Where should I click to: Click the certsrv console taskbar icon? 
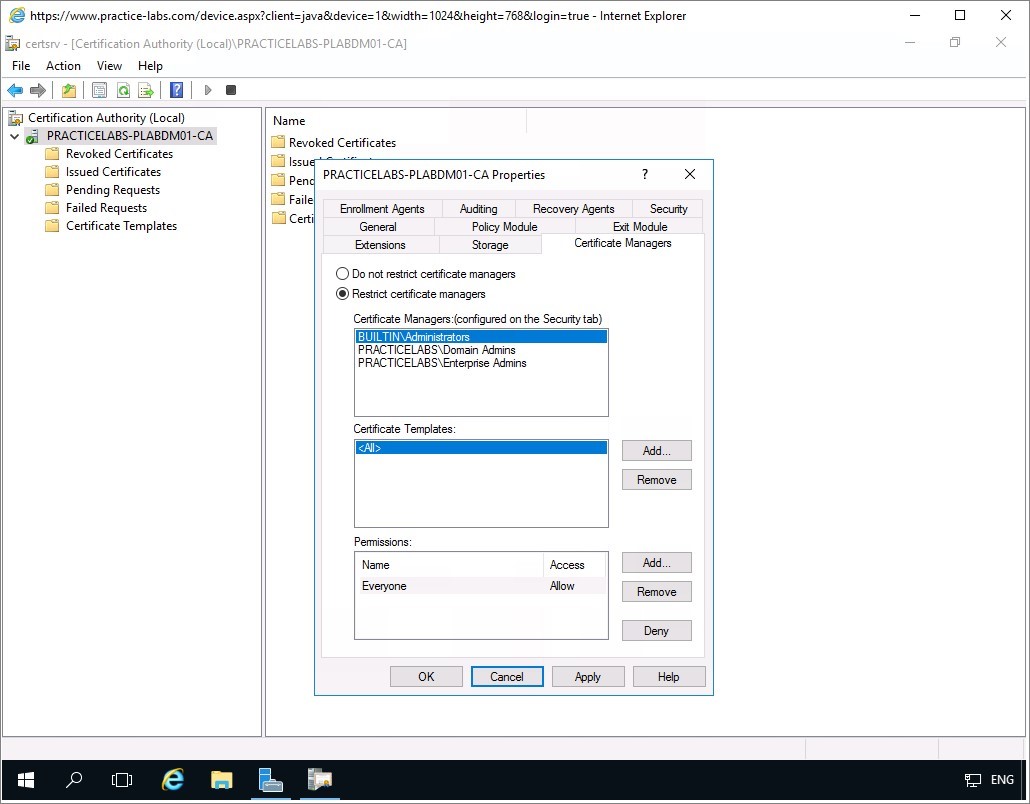pos(320,780)
